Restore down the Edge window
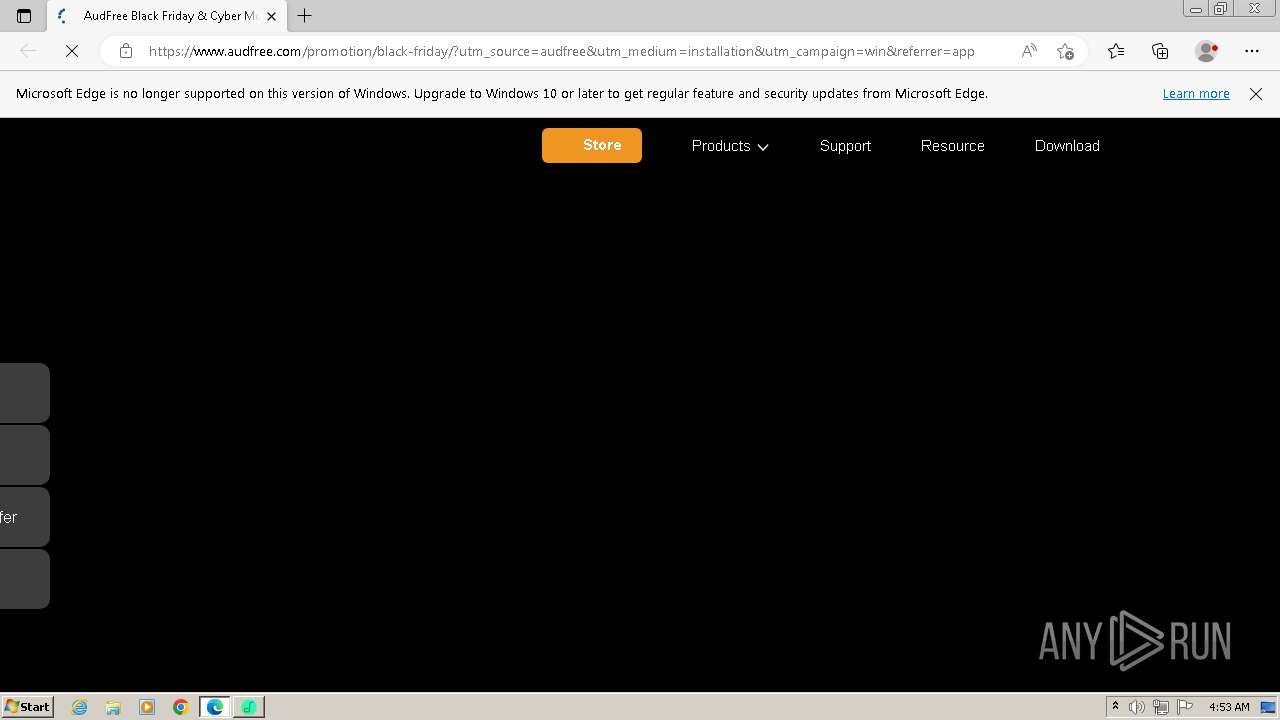 pos(1221,9)
